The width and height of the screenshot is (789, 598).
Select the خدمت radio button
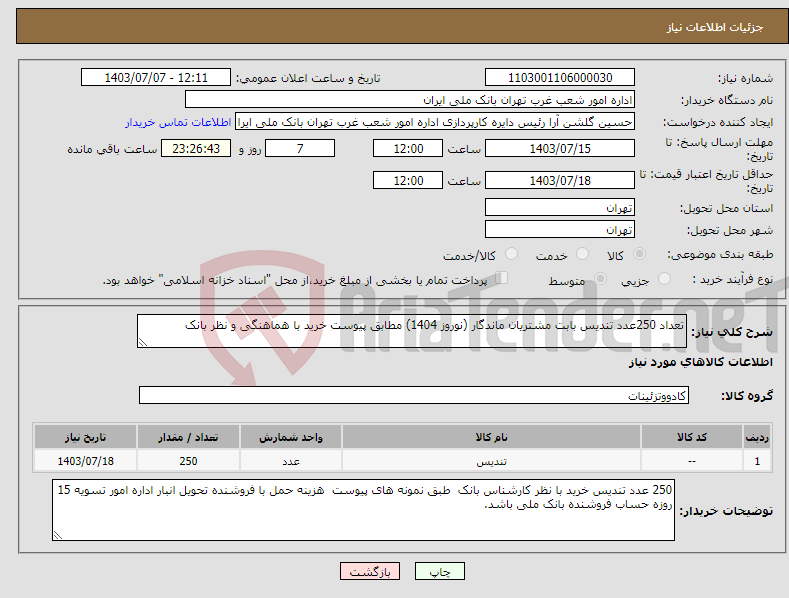pos(582,254)
